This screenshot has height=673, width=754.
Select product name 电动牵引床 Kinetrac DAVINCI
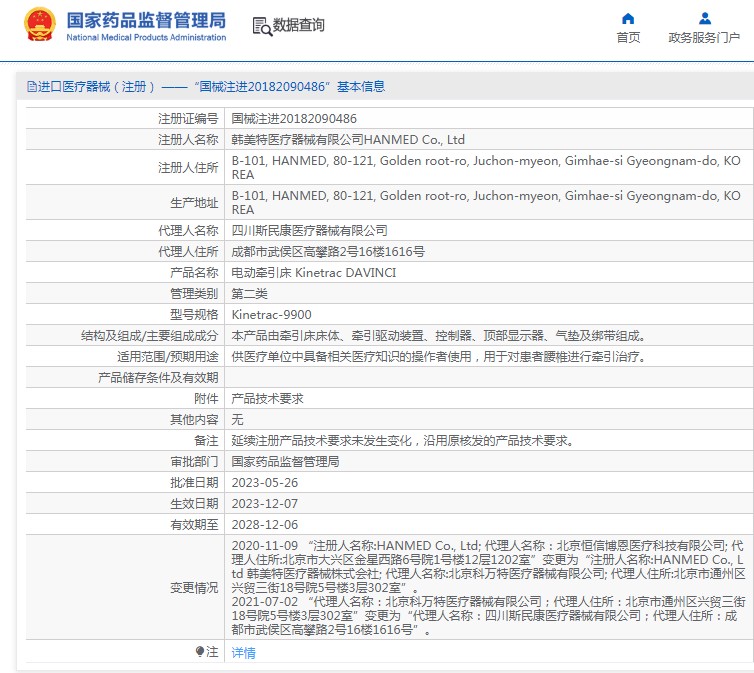click(314, 273)
